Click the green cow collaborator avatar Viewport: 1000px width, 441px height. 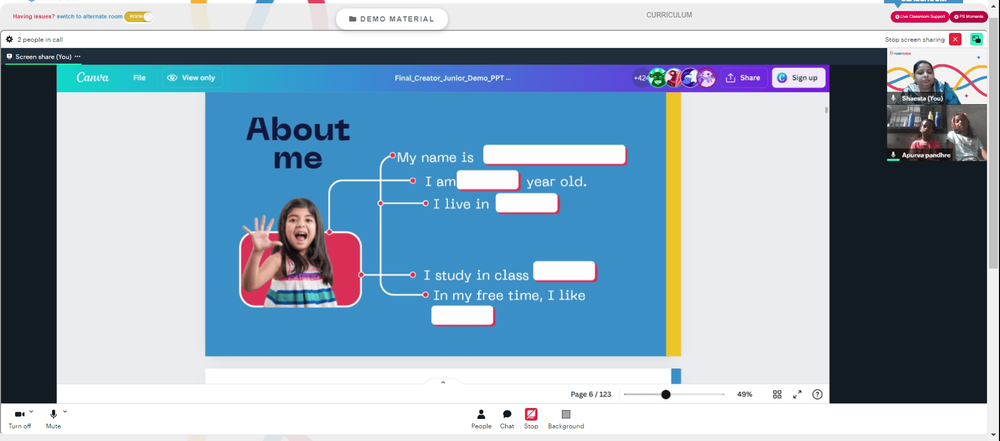pos(658,78)
